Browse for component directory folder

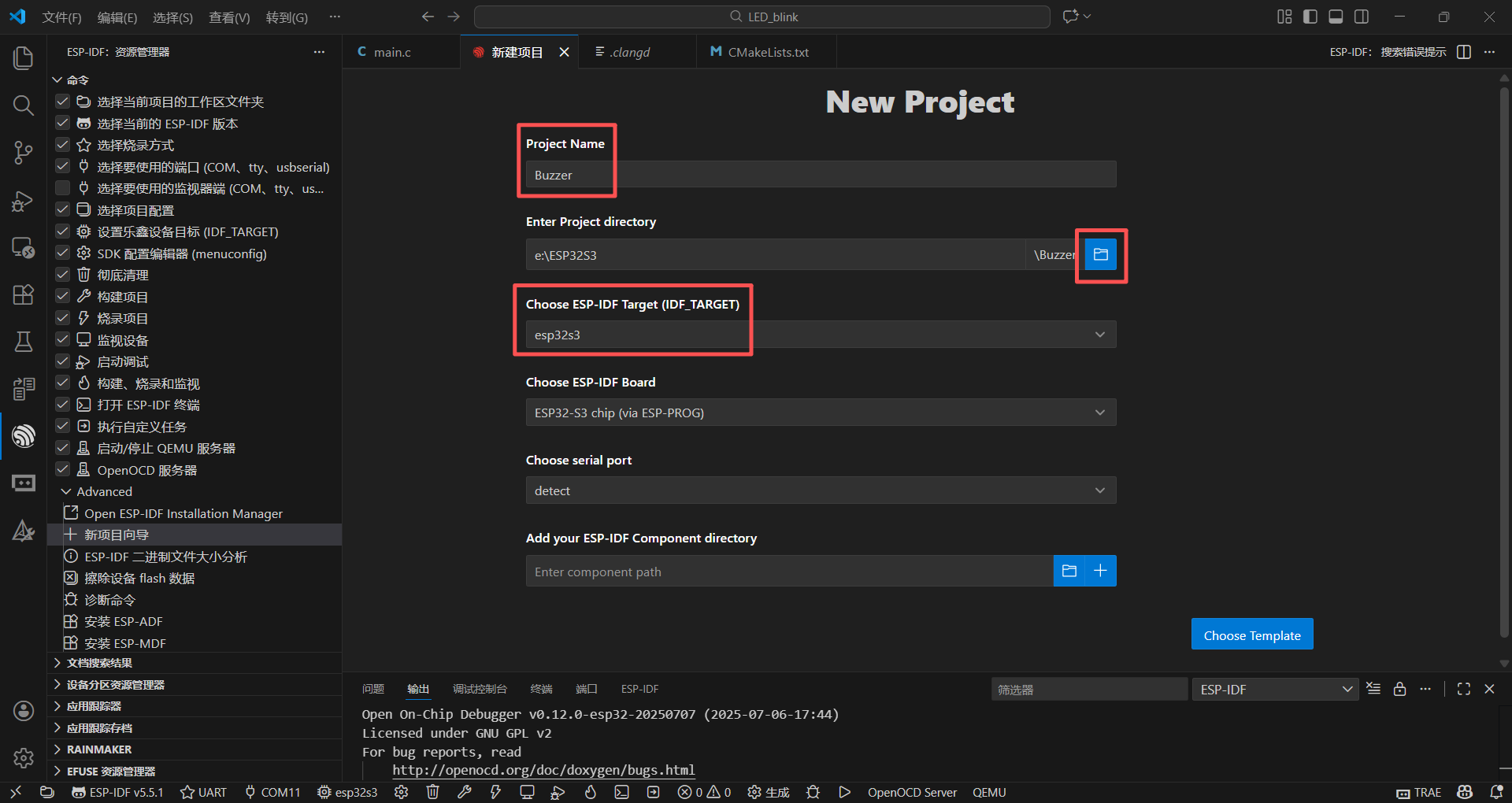[x=1069, y=571]
